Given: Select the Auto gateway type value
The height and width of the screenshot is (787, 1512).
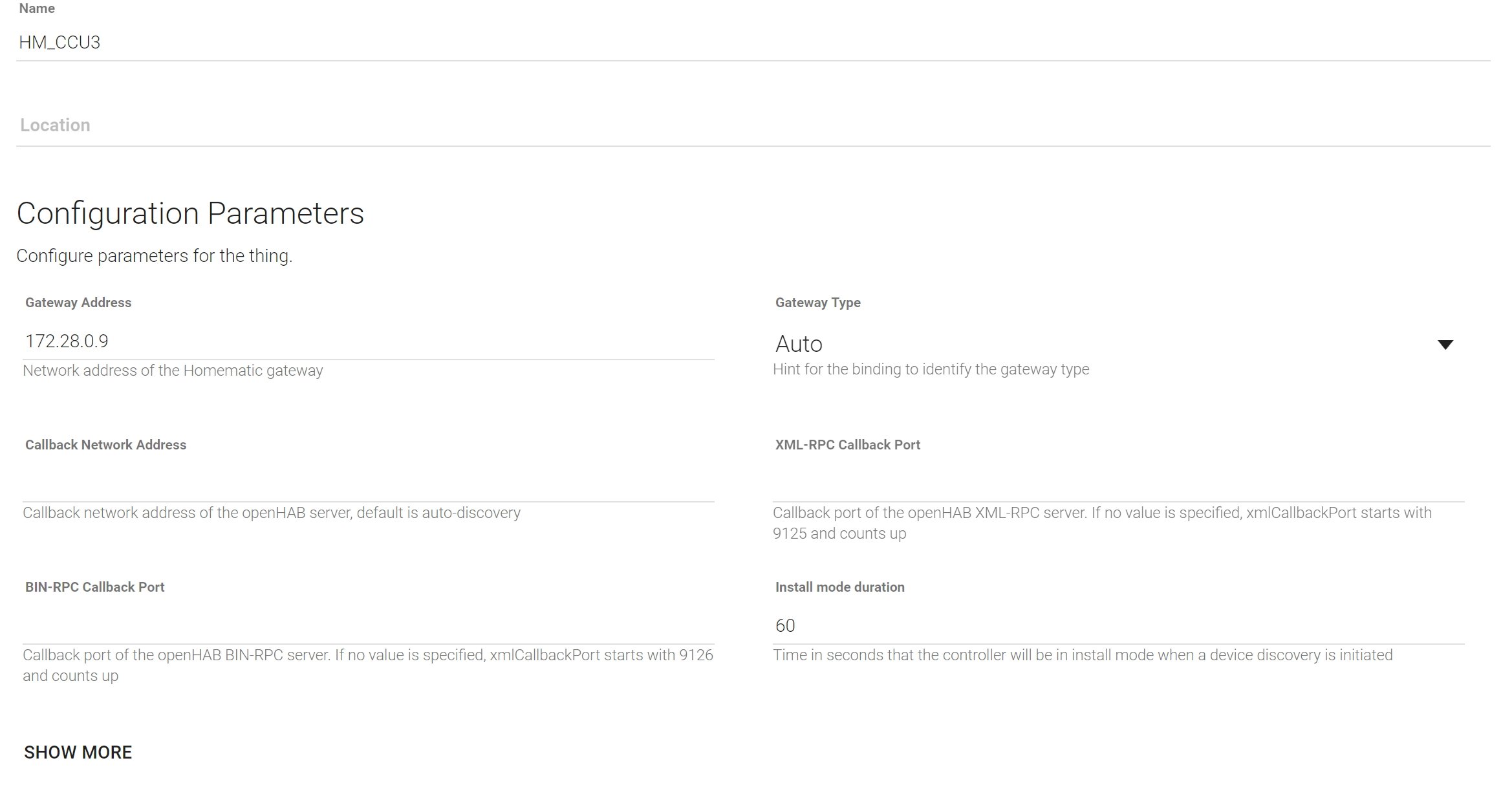Looking at the screenshot, I should (799, 343).
